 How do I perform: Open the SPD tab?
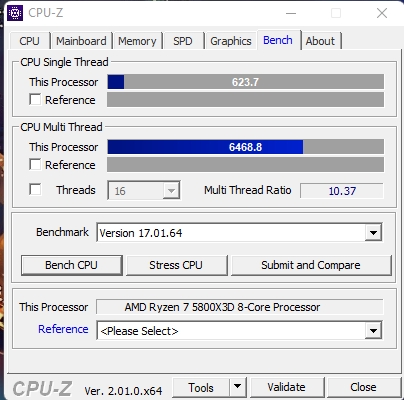183,41
